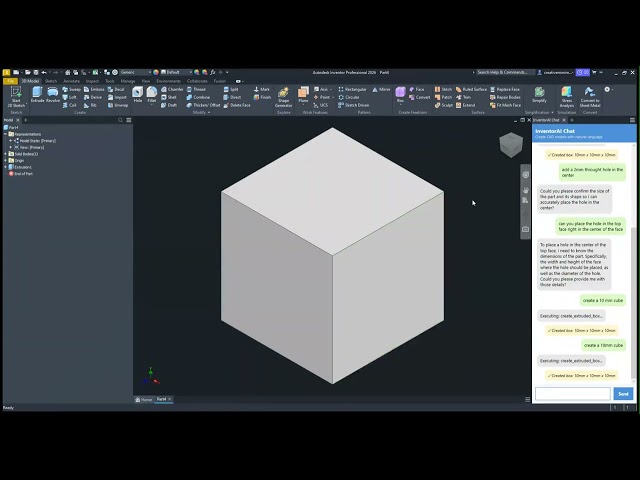
Task: Select the Hole tool
Action: (x=138, y=95)
